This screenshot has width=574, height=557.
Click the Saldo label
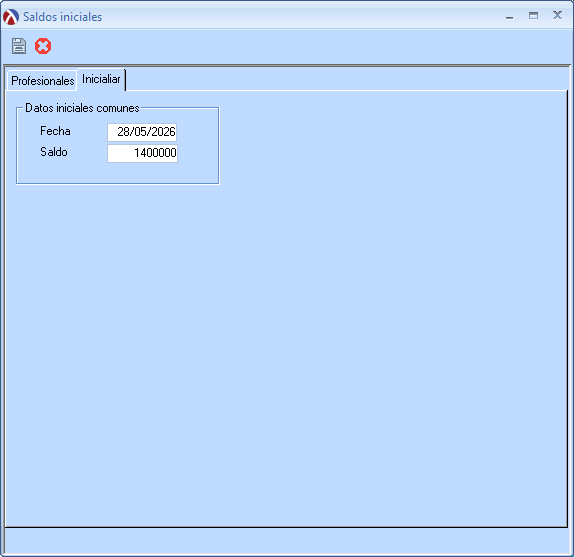54,152
